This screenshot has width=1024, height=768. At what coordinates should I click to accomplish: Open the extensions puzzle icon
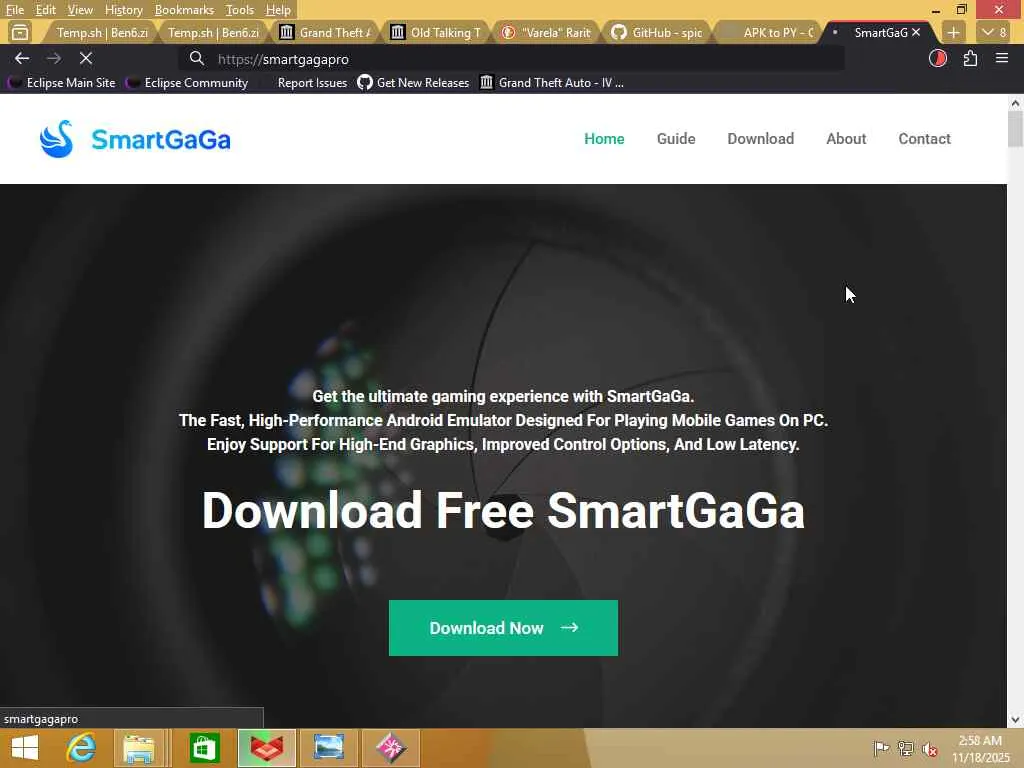970,59
